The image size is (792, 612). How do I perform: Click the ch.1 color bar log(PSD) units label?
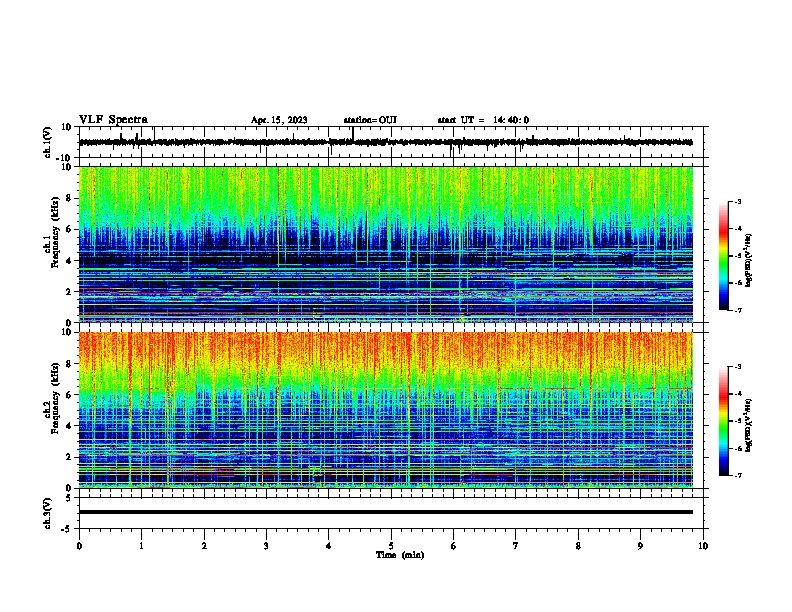pos(749,260)
